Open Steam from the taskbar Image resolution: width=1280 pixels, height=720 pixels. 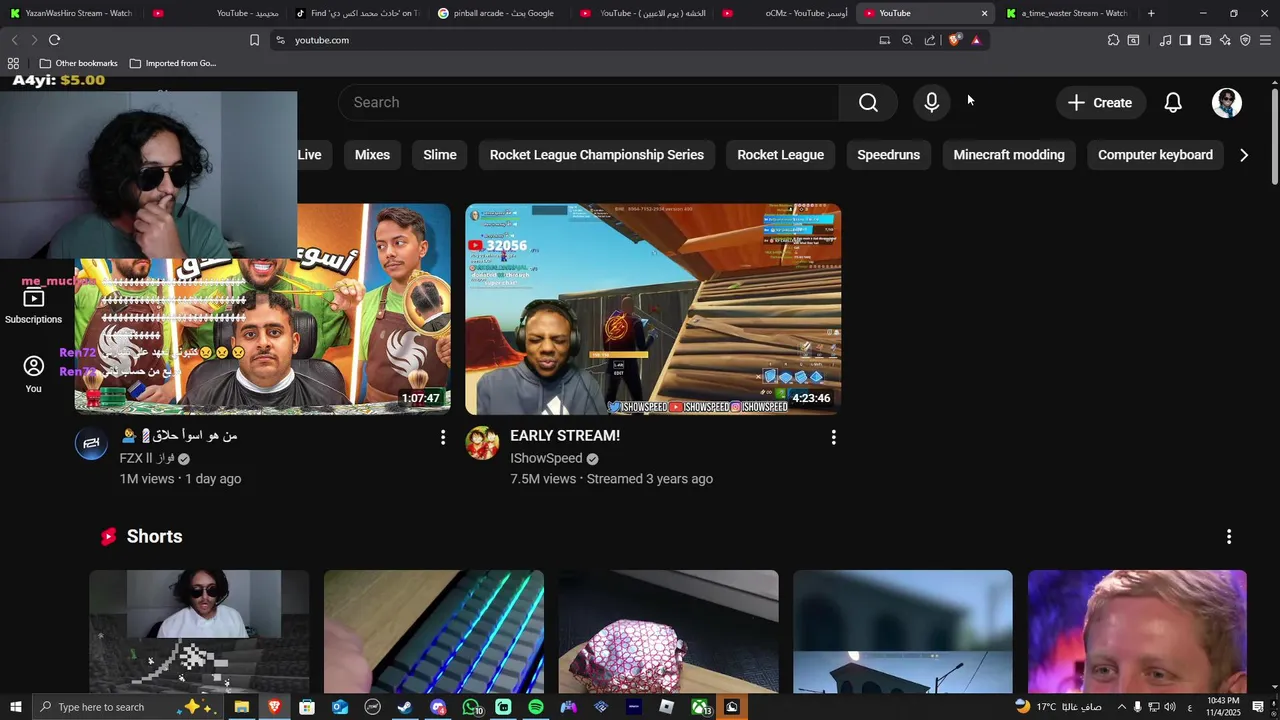click(x=405, y=707)
